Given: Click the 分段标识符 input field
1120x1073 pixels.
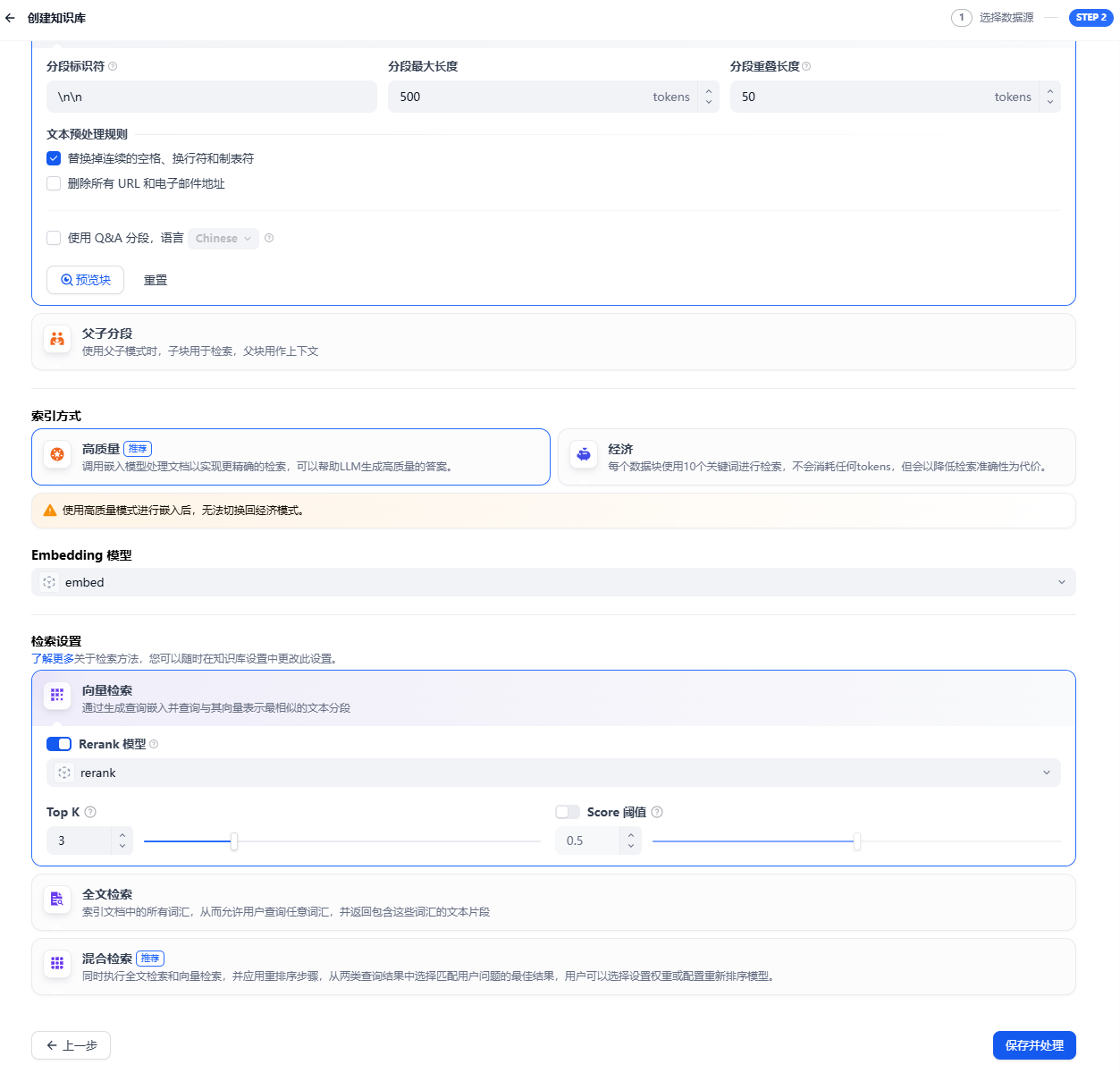Looking at the screenshot, I should tap(212, 97).
